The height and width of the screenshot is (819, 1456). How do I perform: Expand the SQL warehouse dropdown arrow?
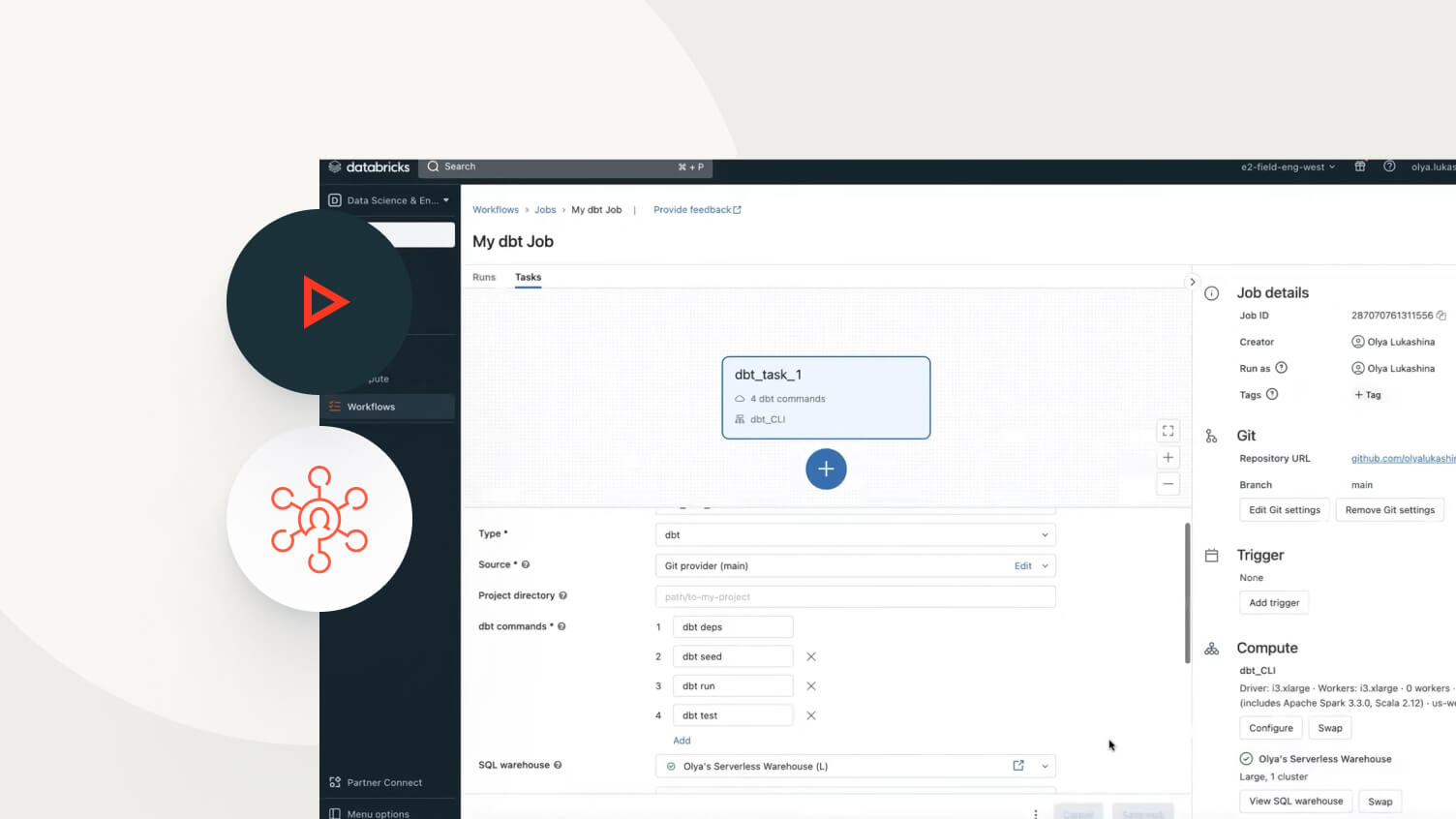1045,766
